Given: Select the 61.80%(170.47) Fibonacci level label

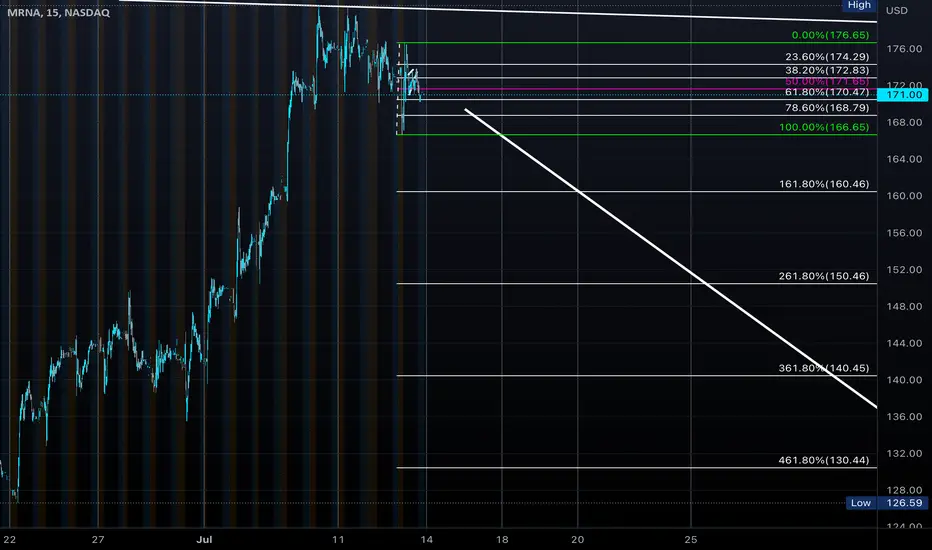Looking at the screenshot, I should [827, 92].
